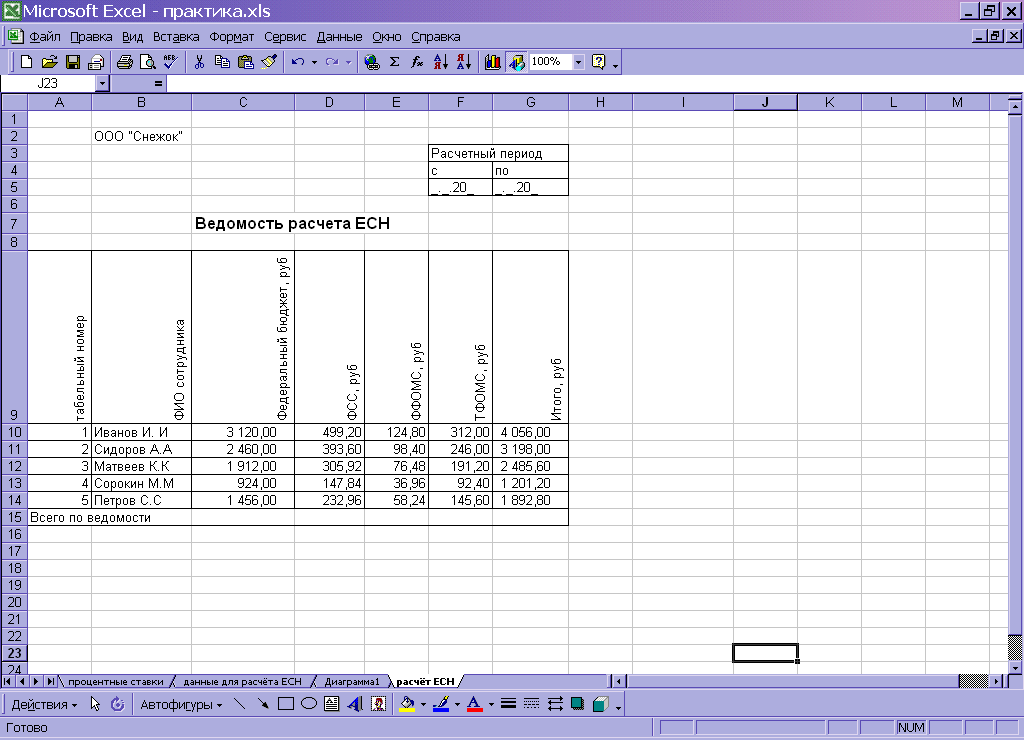Create a new workbook with the New icon
Viewport: 1024px width, 740px height.
pos(26,62)
